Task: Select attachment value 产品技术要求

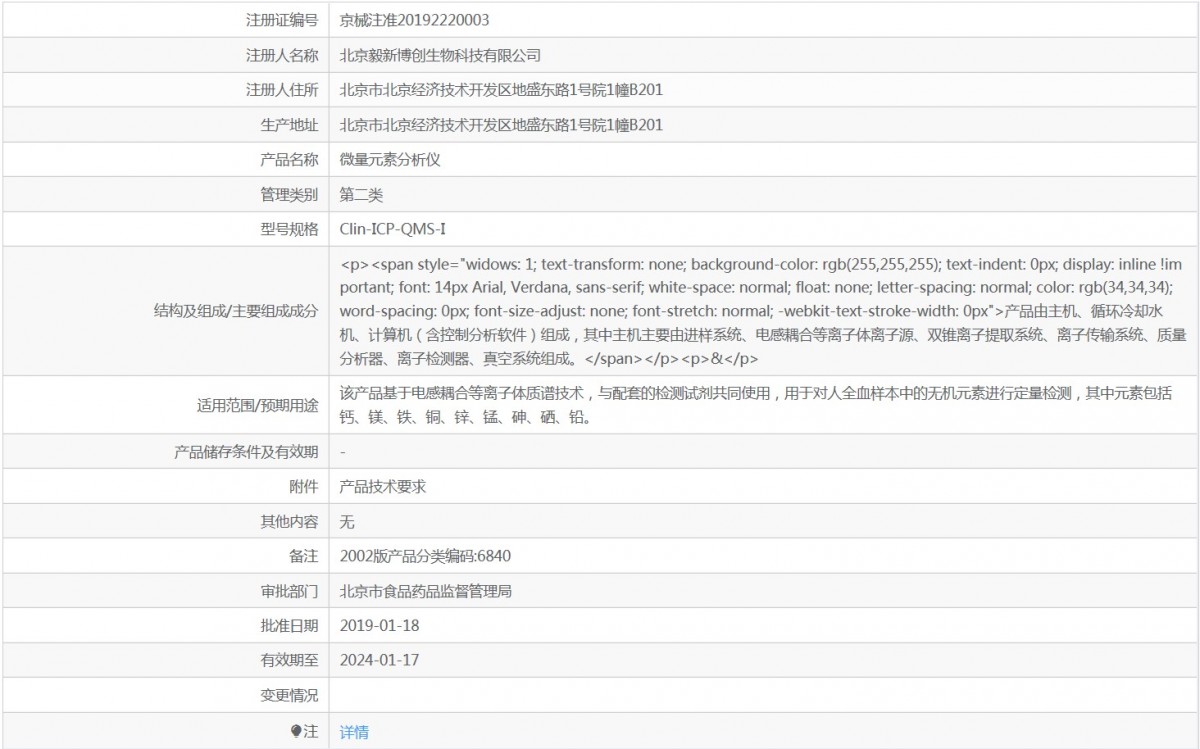Action: [x=383, y=486]
